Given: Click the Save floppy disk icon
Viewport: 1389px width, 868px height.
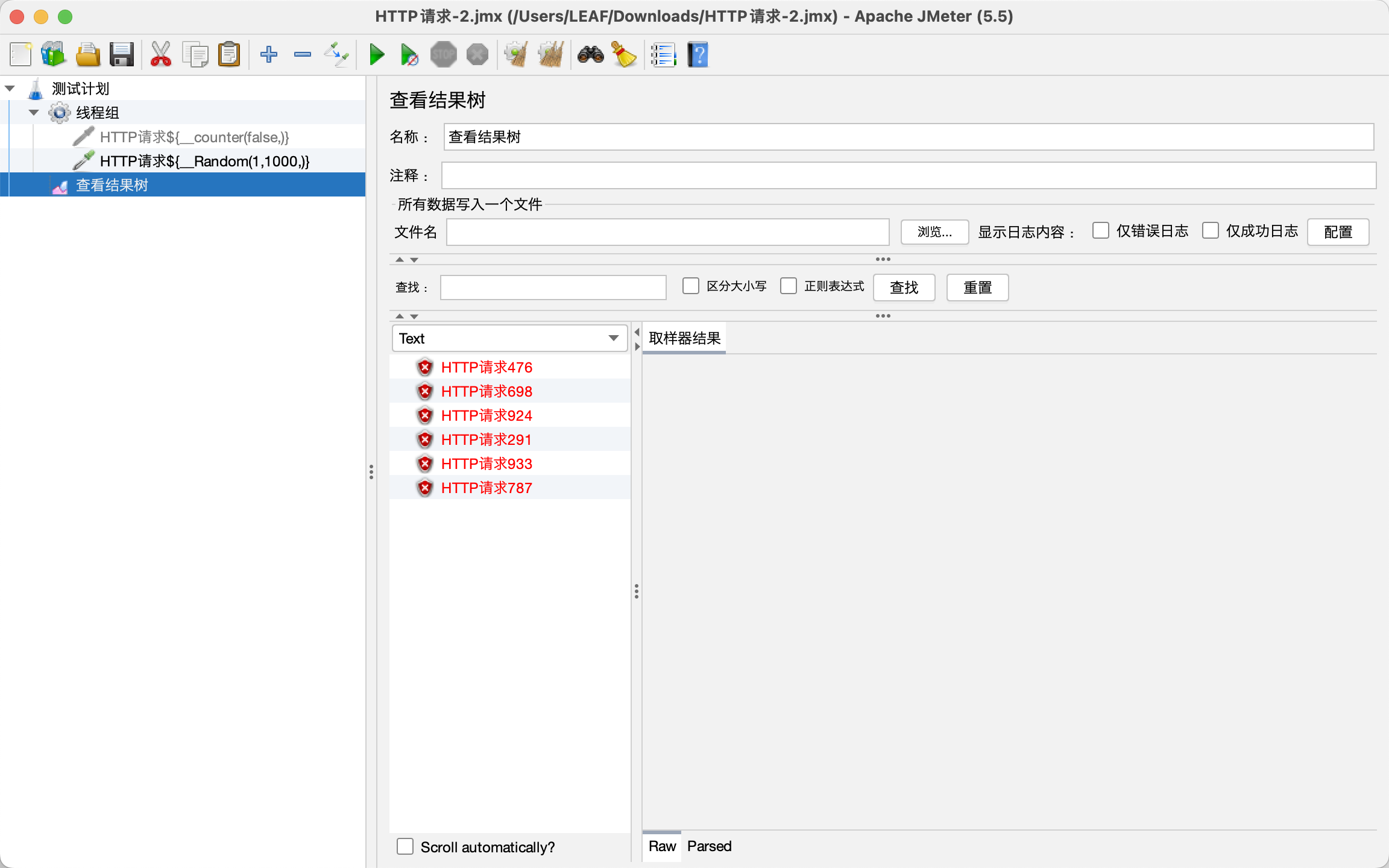Looking at the screenshot, I should 121,55.
